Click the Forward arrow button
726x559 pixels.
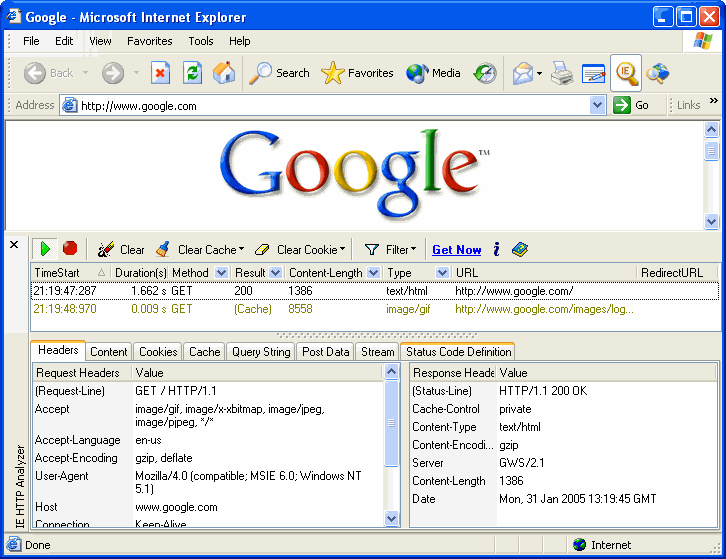(113, 73)
